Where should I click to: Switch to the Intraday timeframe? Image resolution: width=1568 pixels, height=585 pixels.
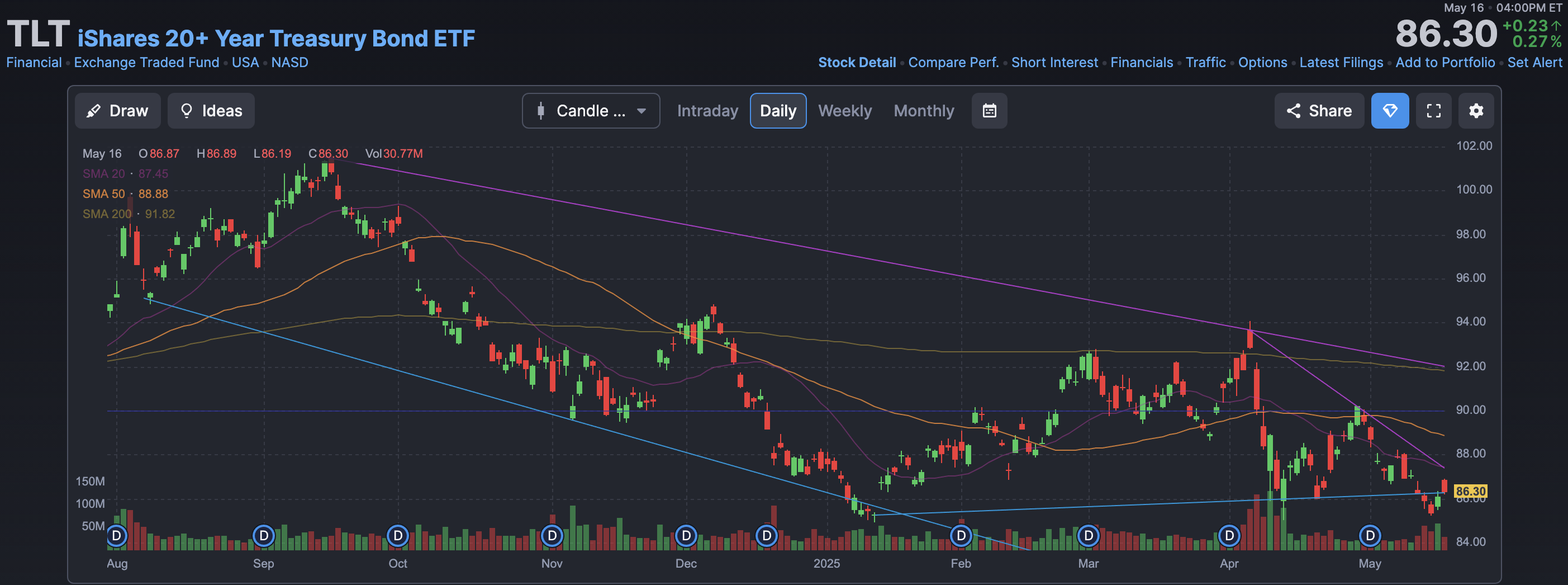(x=707, y=111)
